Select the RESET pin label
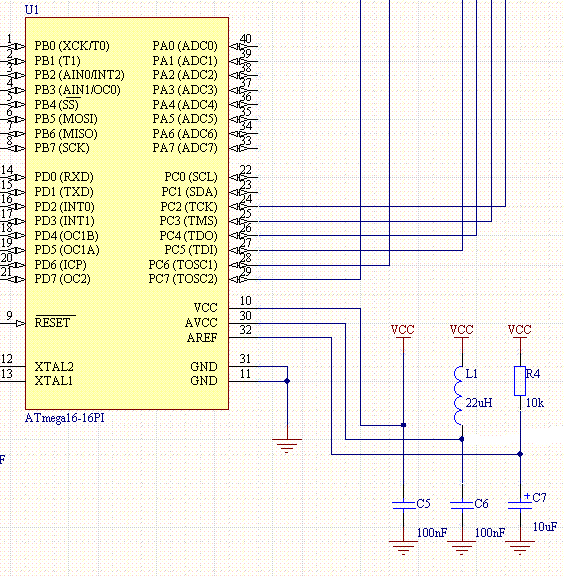The width and height of the screenshot is (564, 576). (x=52, y=323)
